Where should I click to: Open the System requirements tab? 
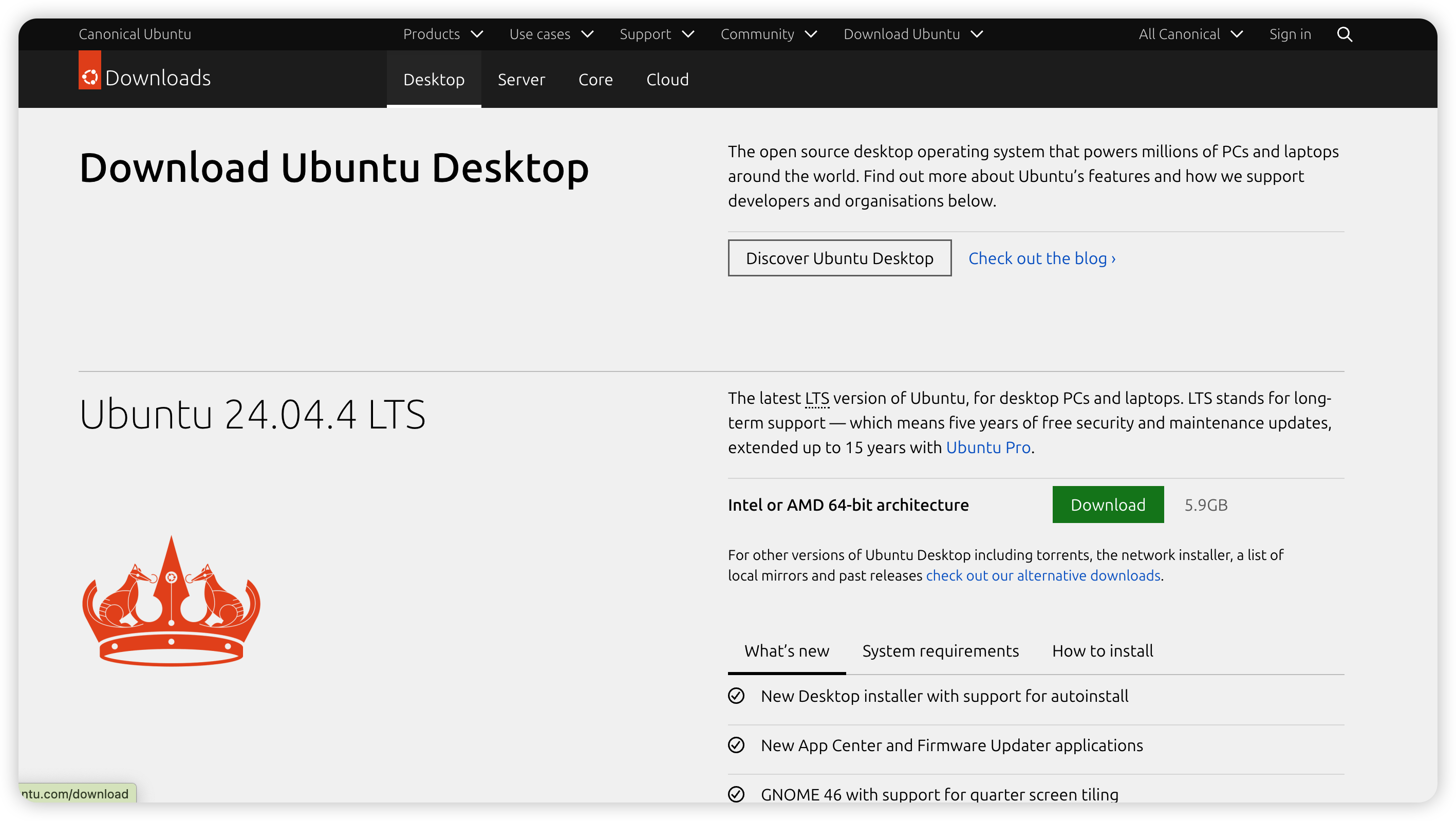[x=940, y=651]
